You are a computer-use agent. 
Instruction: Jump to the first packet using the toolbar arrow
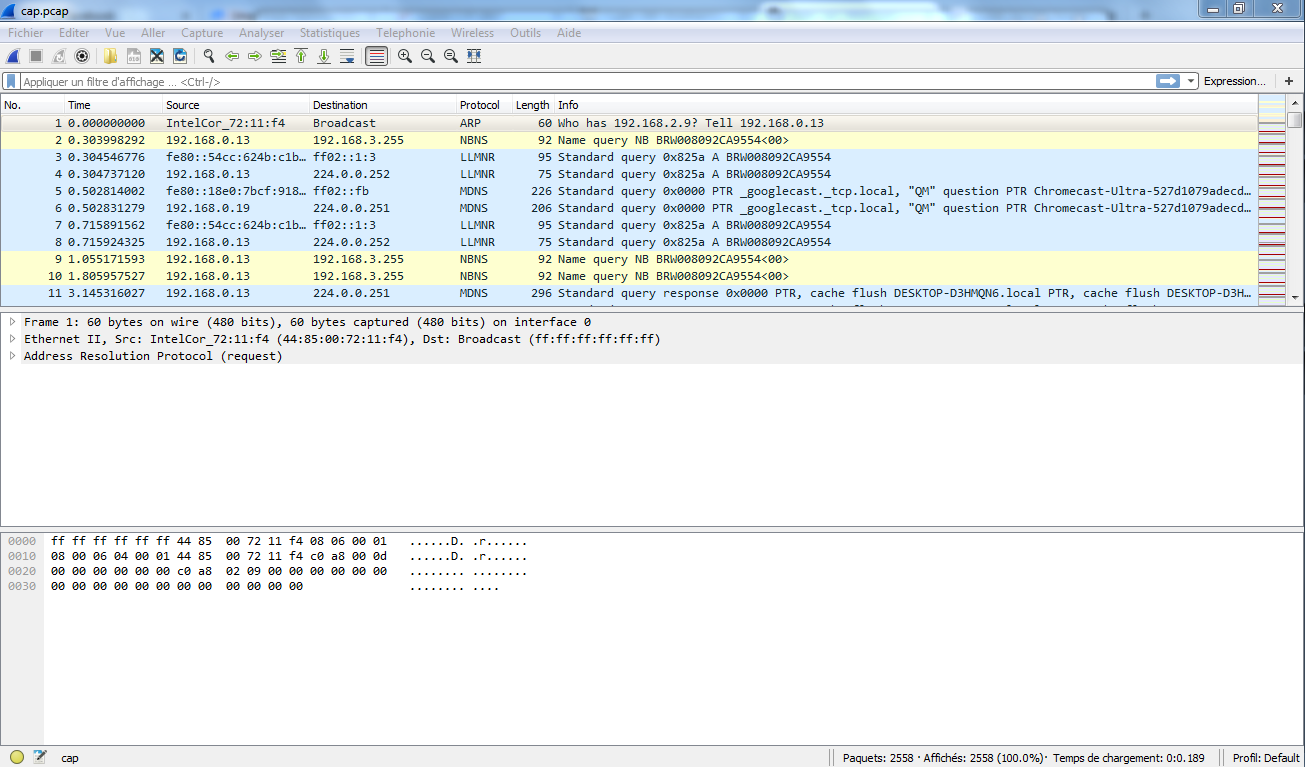click(301, 56)
